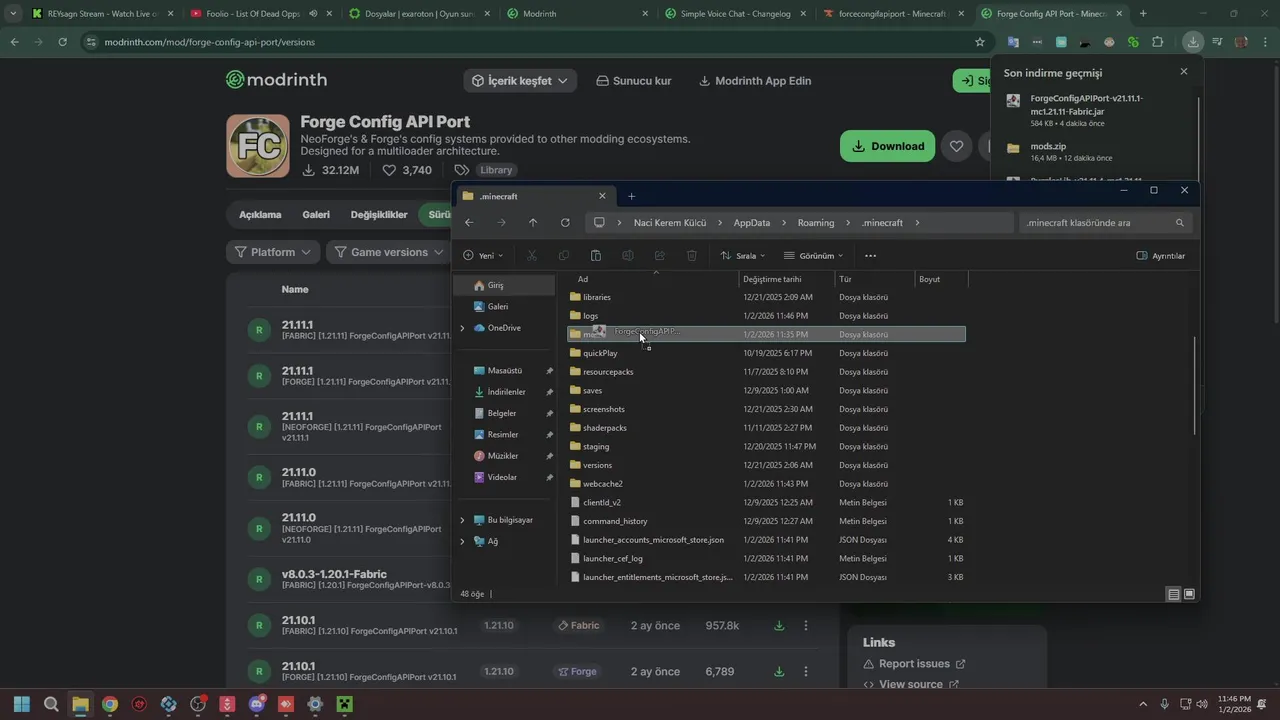This screenshot has height=720, width=1280.
Task: Expand the Ağ network node
Action: pyautogui.click(x=462, y=541)
